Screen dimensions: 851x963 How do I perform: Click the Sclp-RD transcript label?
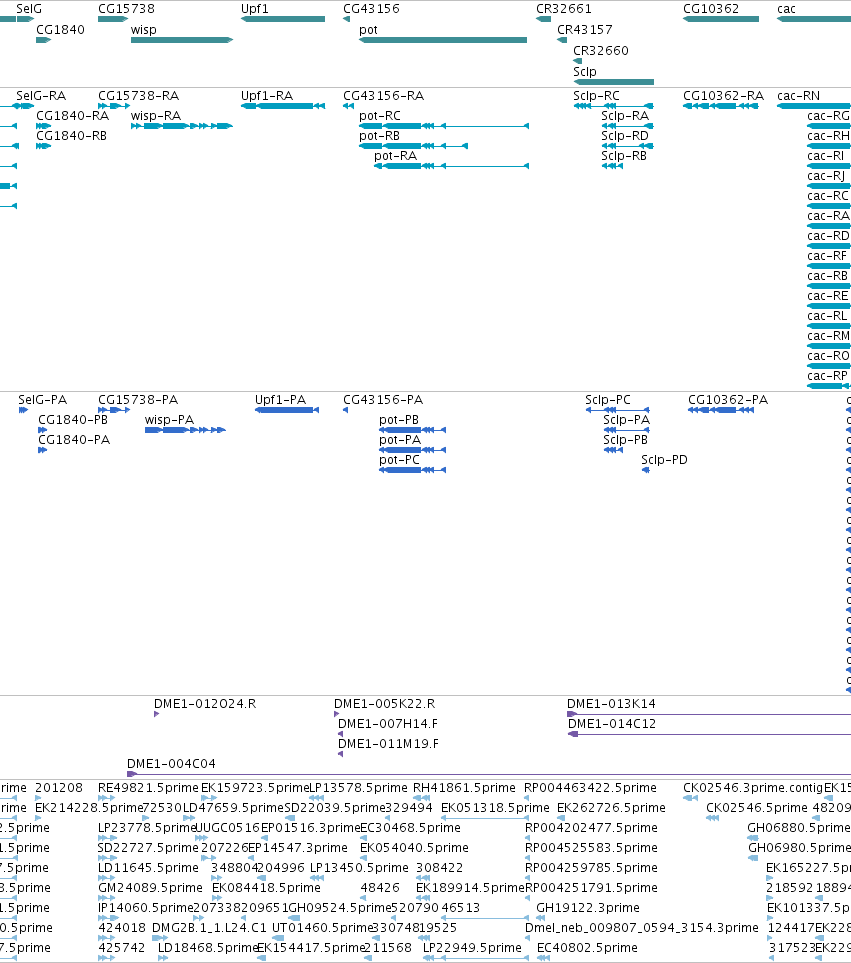click(625, 136)
